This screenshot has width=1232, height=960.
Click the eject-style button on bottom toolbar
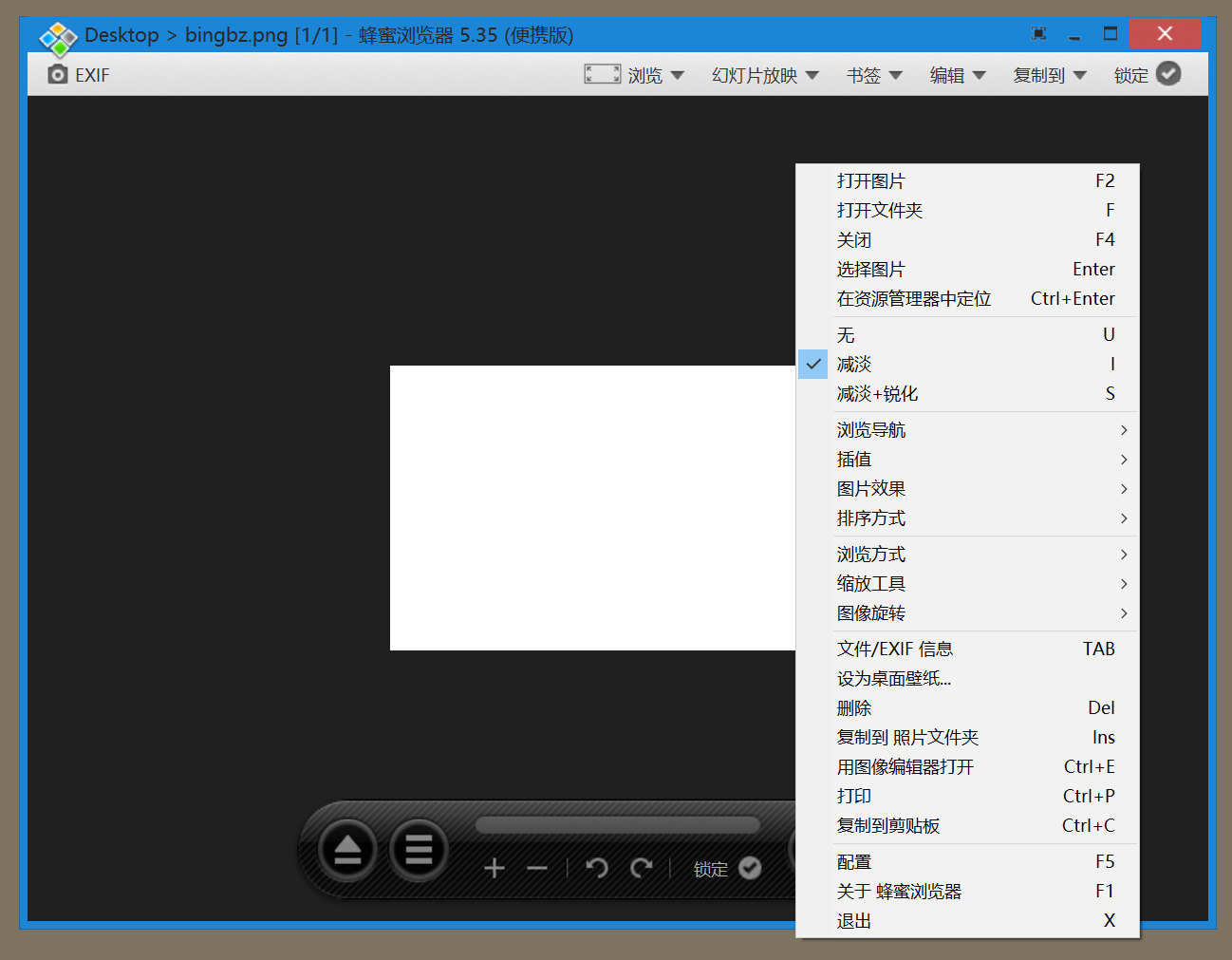[345, 850]
